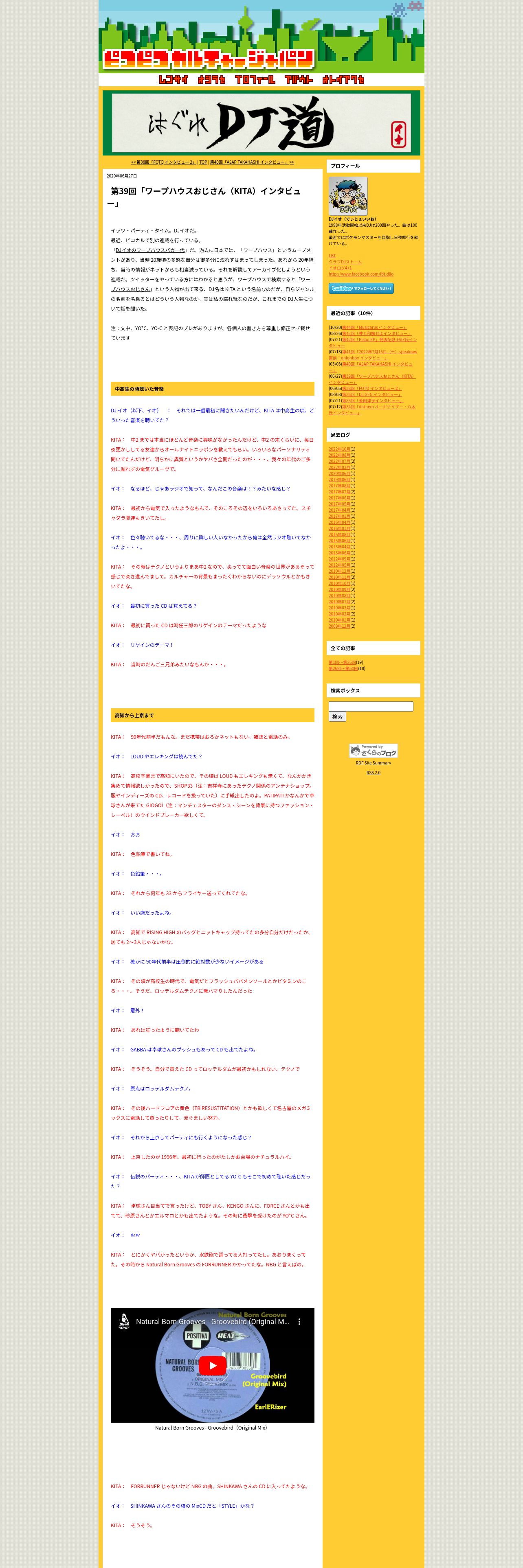The width and height of the screenshot is (523, 1568).
Task: Open the YouTube video more options menu
Action: (299, 1321)
